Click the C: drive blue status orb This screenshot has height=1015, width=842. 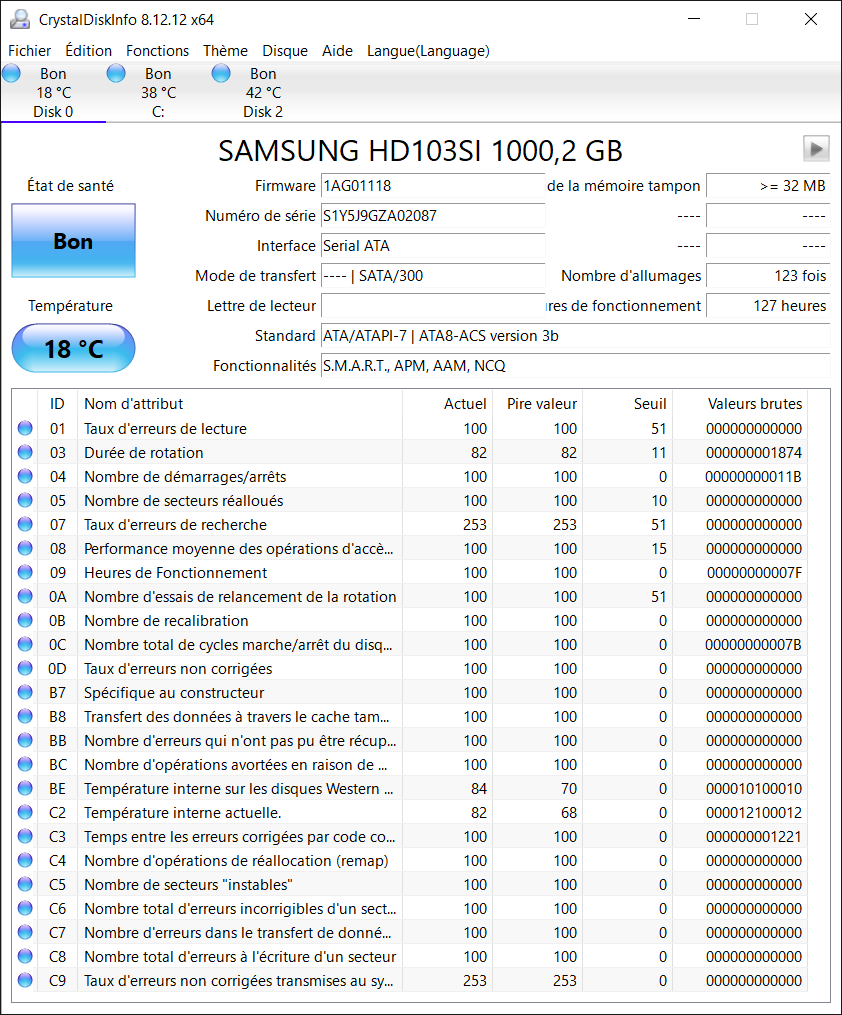[x=116, y=73]
